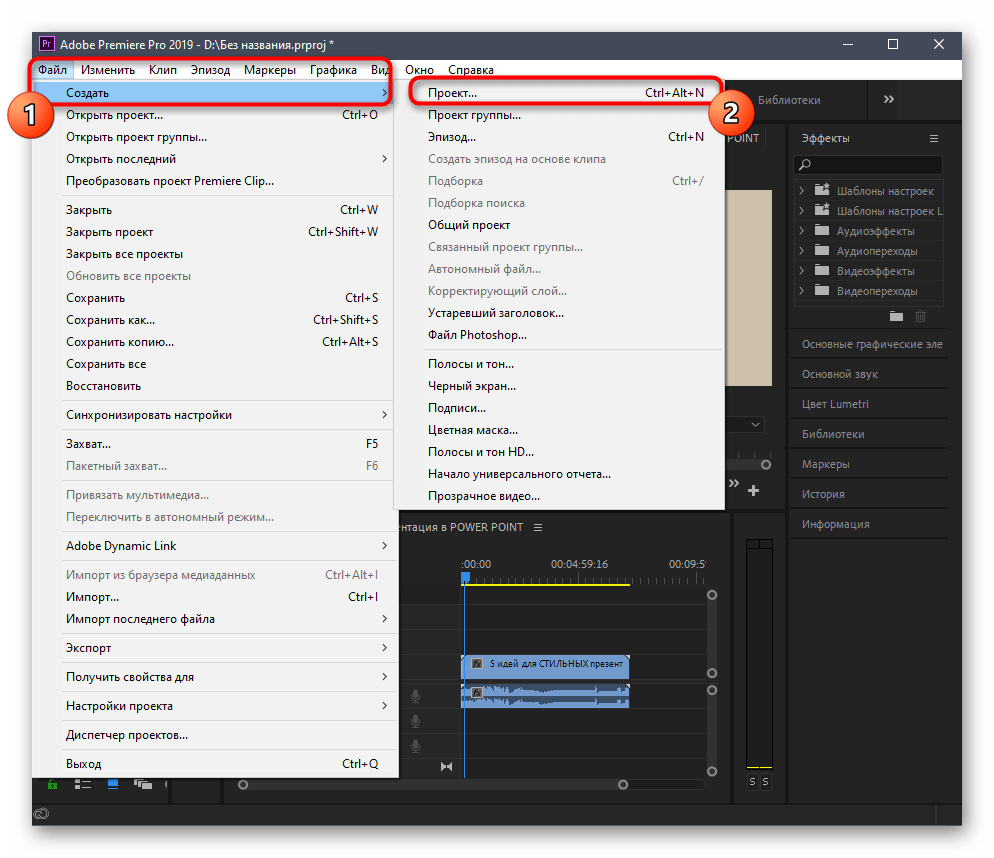
Task: Click left handle of timeline zoom scrollbar
Action: [x=243, y=784]
